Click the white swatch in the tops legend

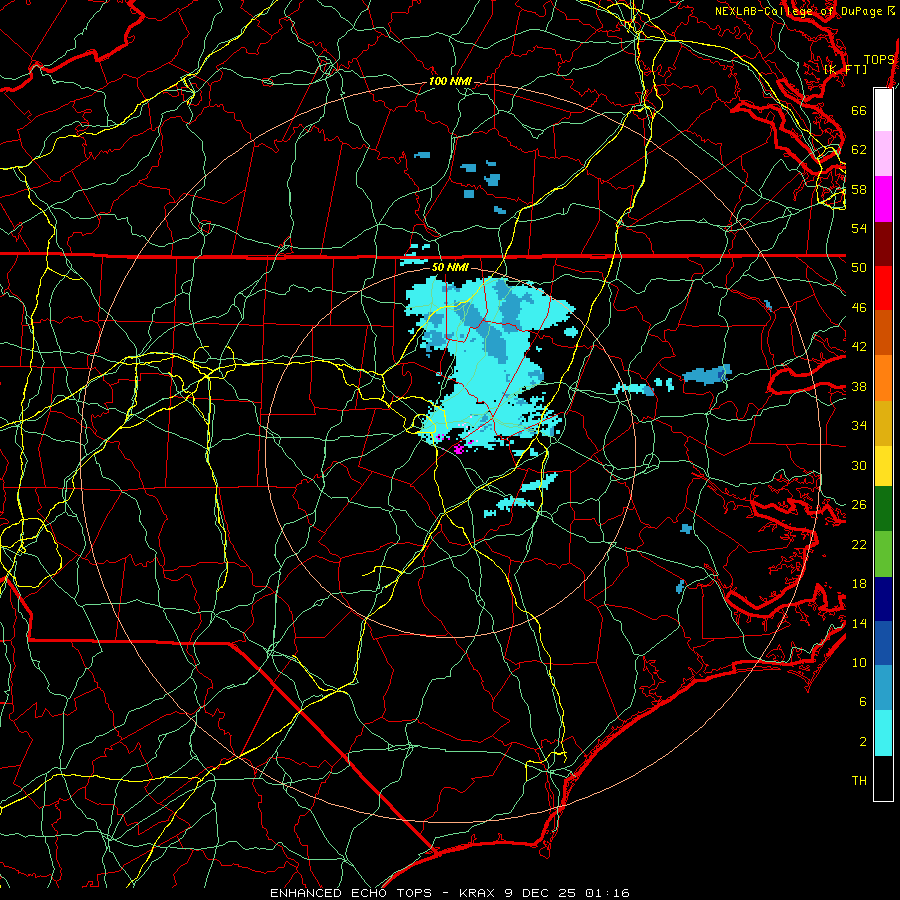click(x=883, y=110)
